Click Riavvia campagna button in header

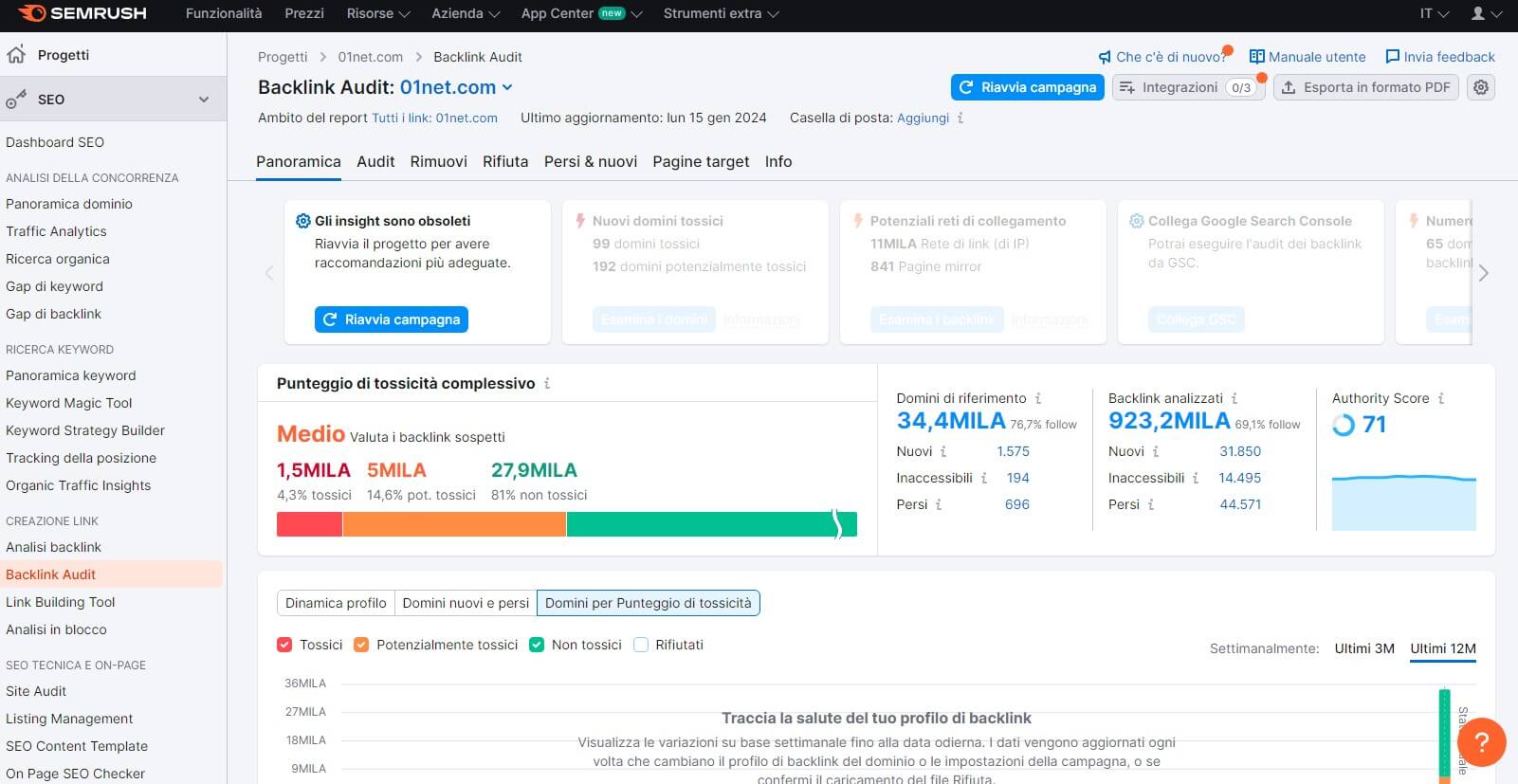[1028, 87]
